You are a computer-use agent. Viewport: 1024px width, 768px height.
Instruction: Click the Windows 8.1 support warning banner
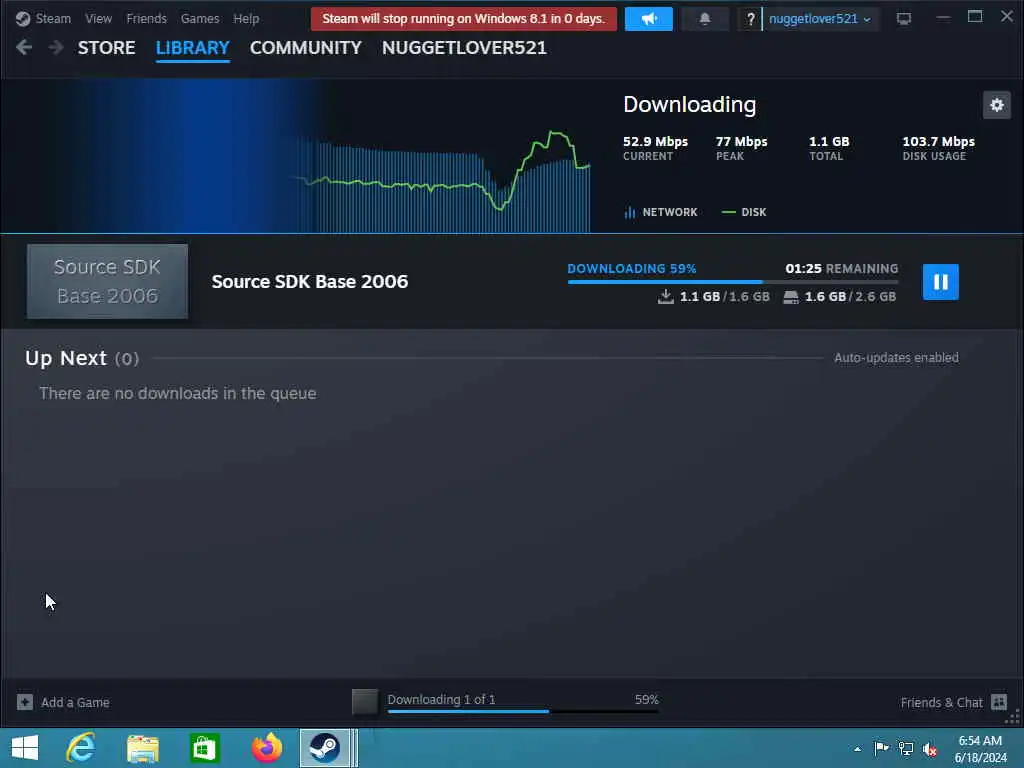pos(464,19)
